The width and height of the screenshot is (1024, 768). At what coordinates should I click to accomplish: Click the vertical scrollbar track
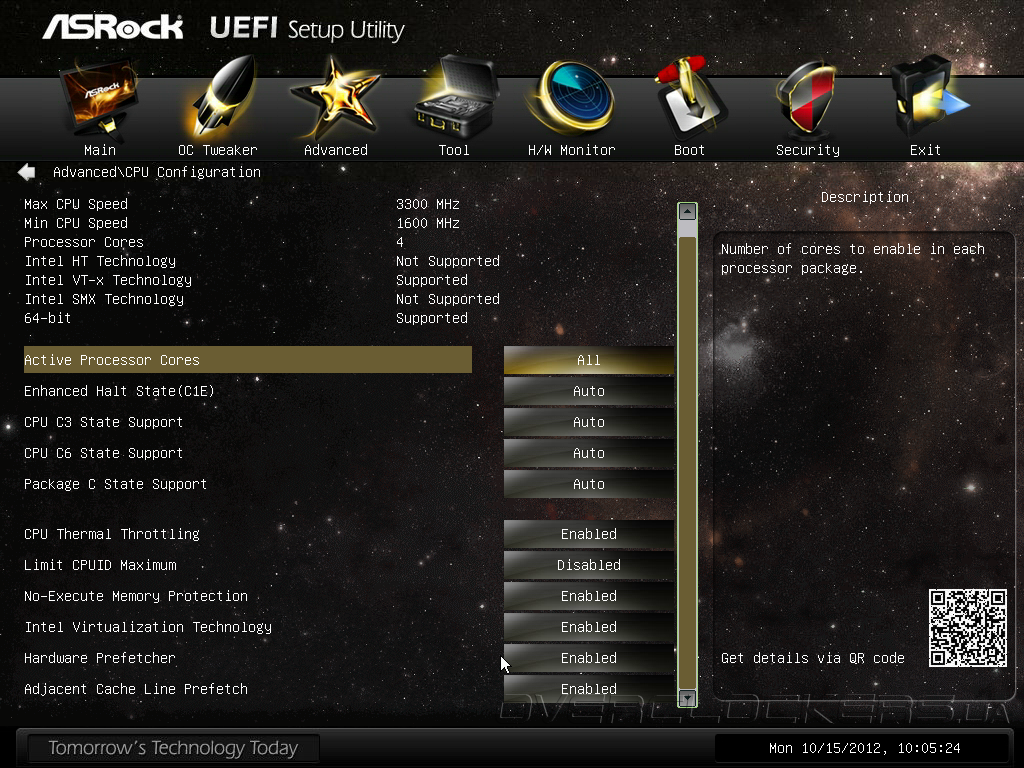pyautogui.click(x=687, y=457)
